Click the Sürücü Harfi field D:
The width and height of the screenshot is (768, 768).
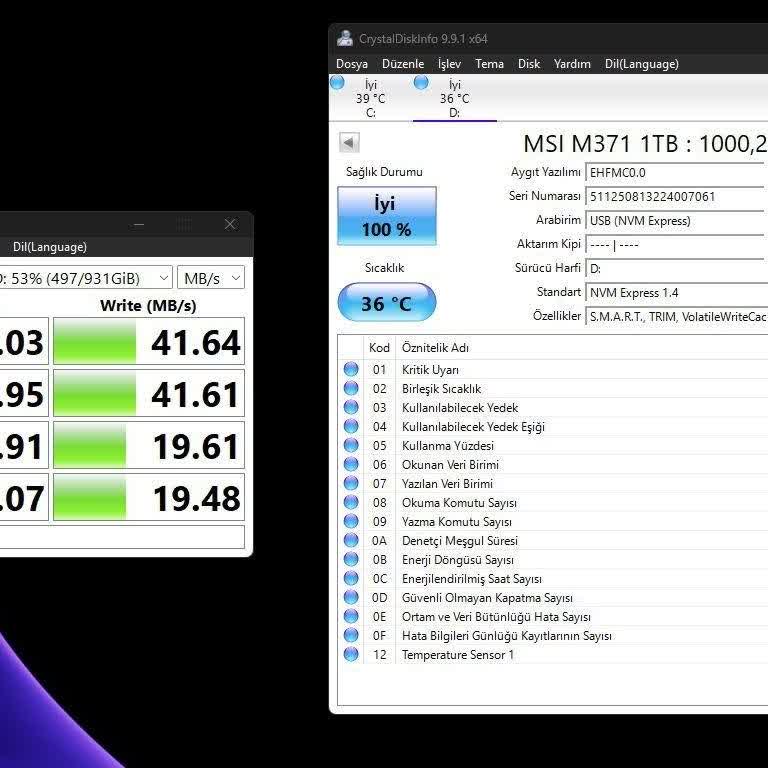tap(677, 269)
